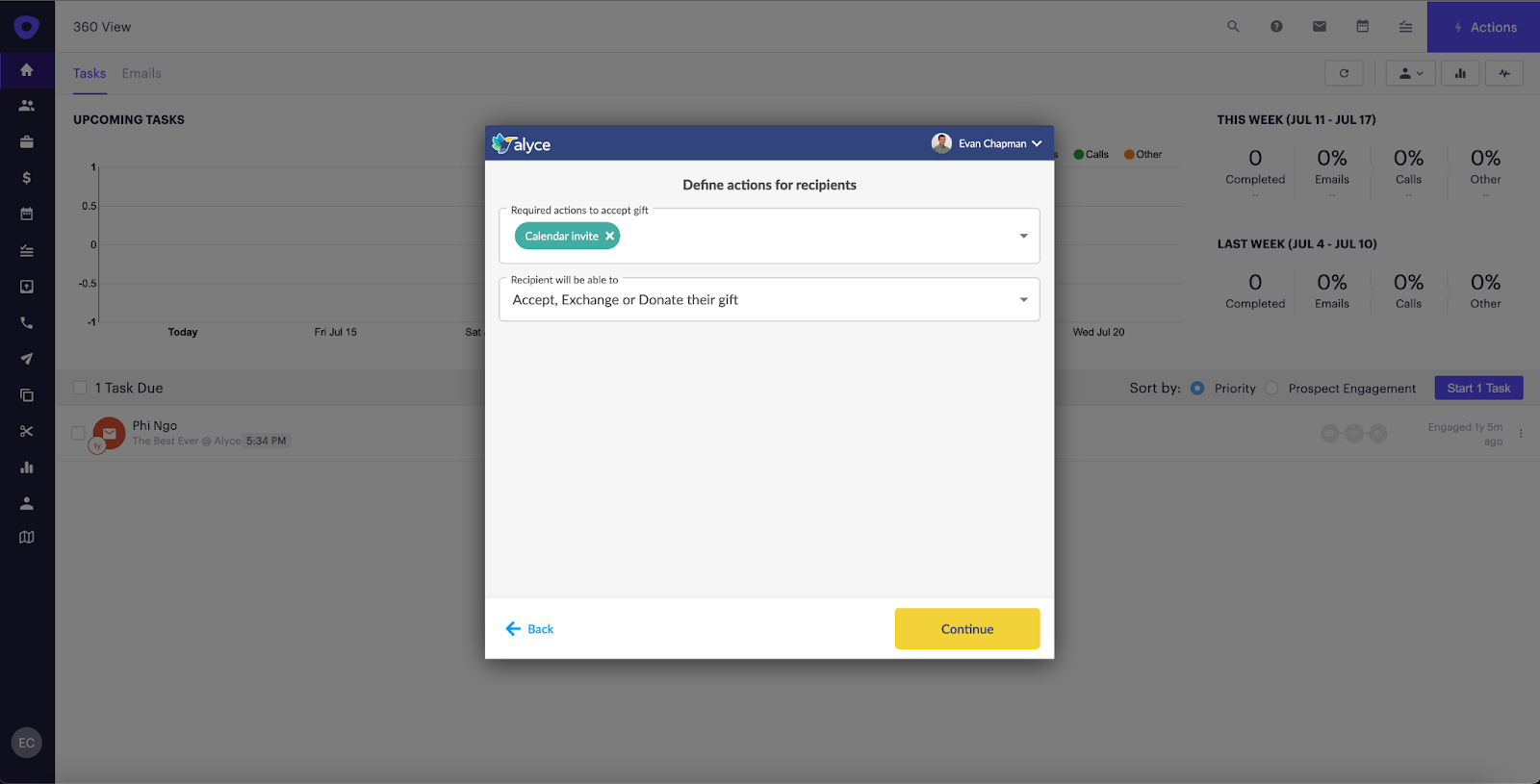This screenshot has width=1540, height=784.
Task: Open the dollar opportunities icon in sidebar
Action: click(27, 178)
